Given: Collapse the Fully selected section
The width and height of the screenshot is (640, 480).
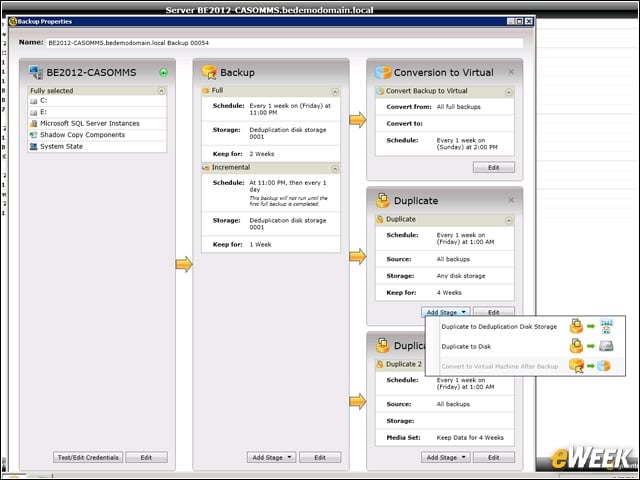Looking at the screenshot, I should pyautogui.click(x=161, y=91).
